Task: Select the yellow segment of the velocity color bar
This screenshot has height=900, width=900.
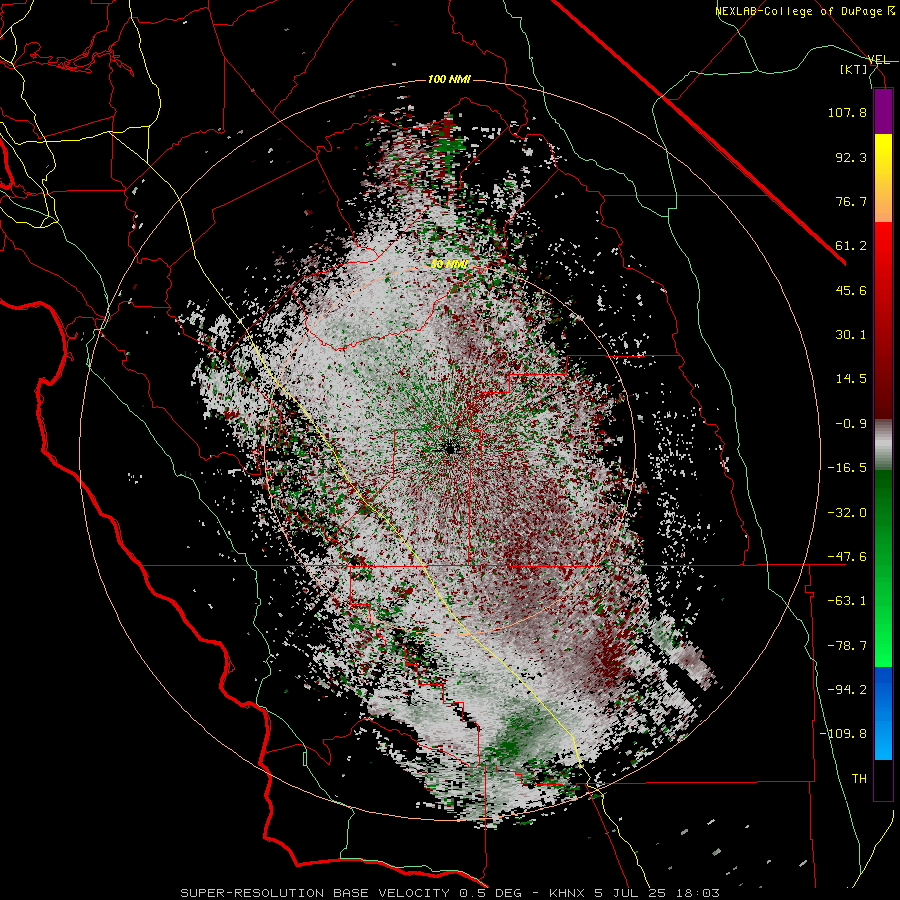Action: [883, 156]
